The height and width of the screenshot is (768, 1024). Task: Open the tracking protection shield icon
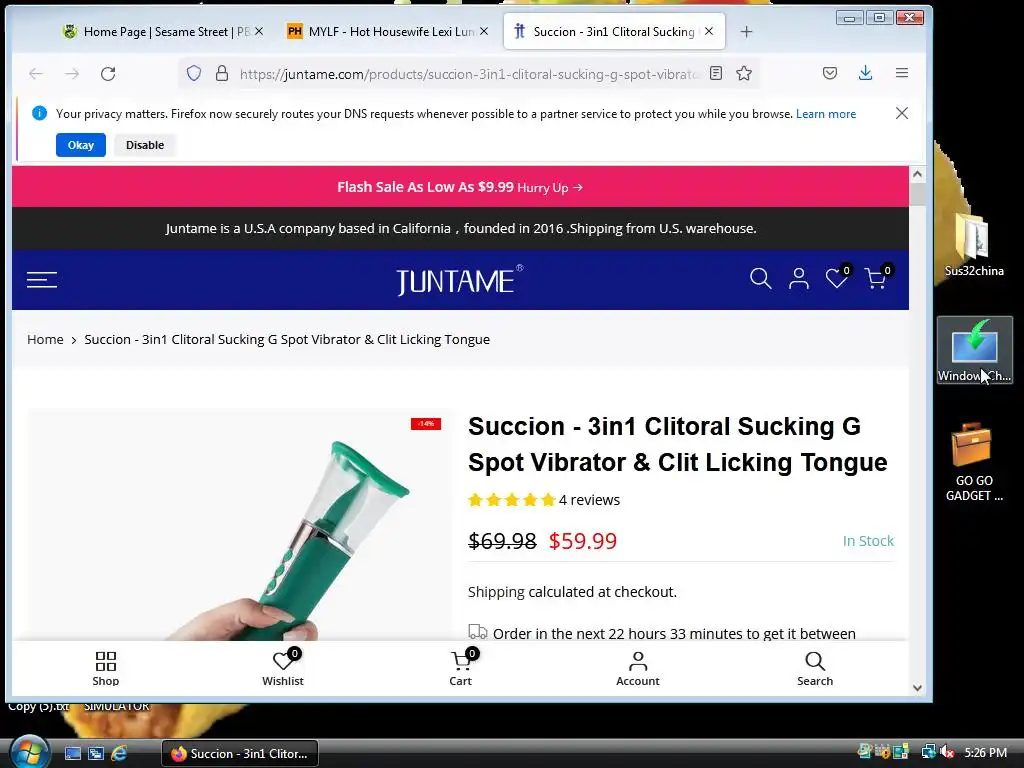pos(194,73)
